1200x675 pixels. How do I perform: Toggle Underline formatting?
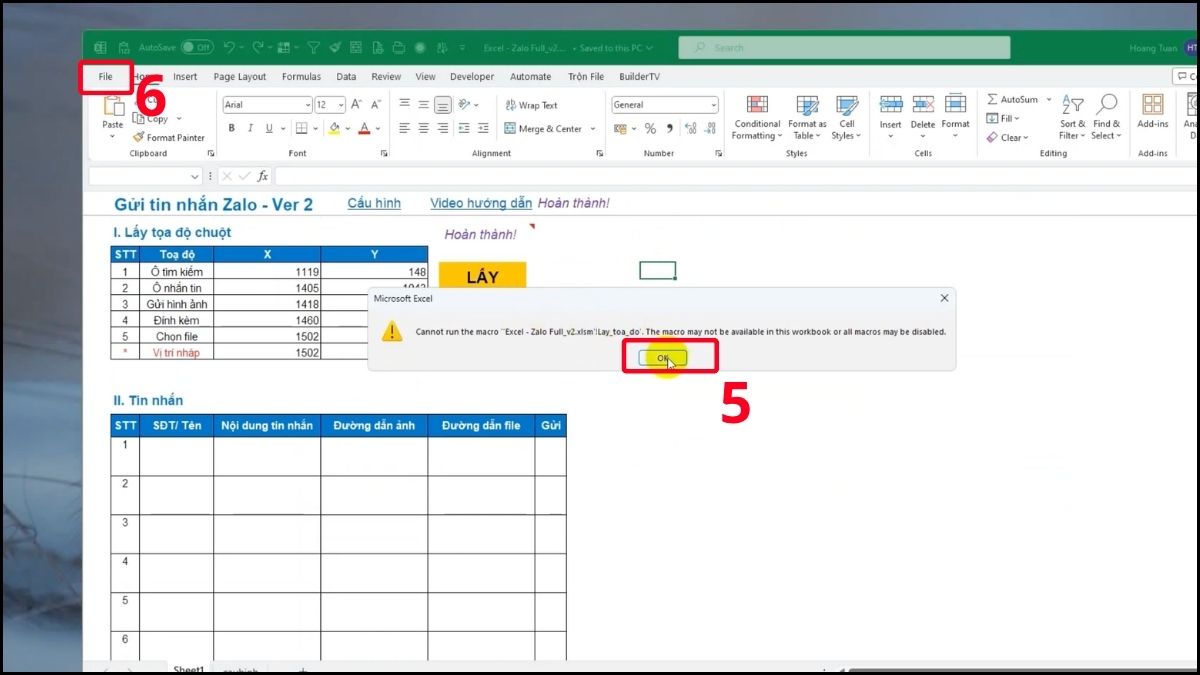pyautogui.click(x=269, y=128)
